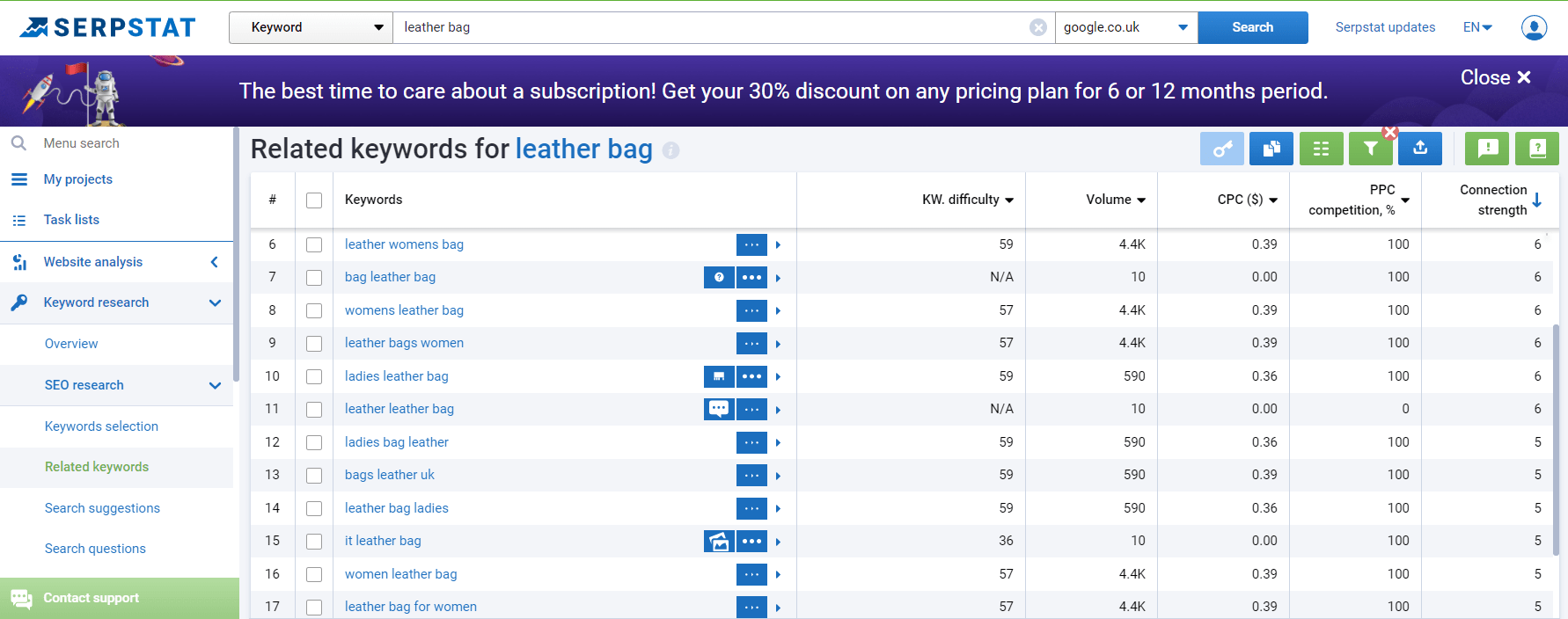This screenshot has width=1568, height=619.
Task: Expand row arrow for leather bag ladies
Action: 778,508
